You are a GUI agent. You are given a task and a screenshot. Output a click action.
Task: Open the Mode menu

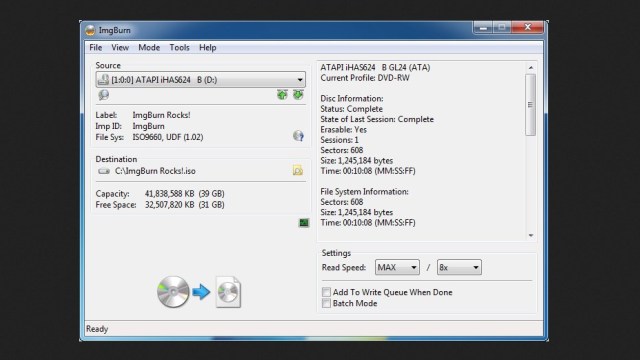[x=149, y=47]
